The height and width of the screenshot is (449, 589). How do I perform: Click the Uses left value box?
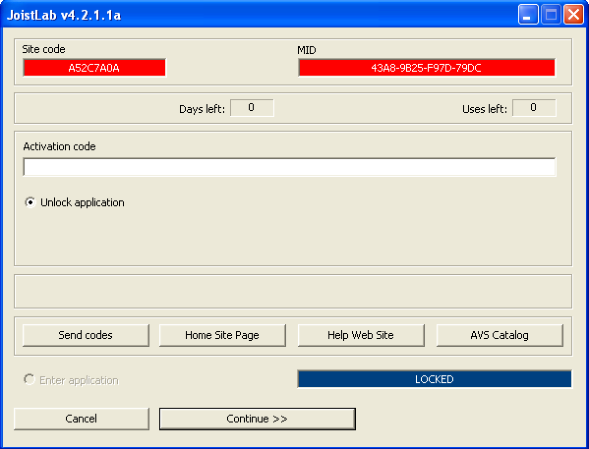click(534, 108)
